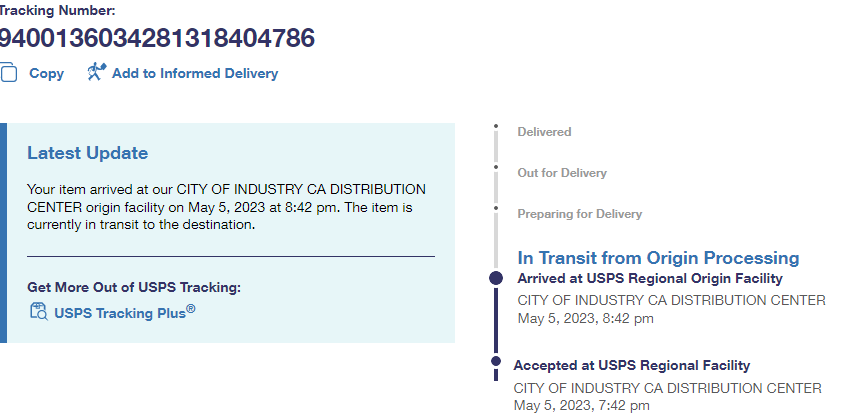Click the Out for Delivery status label
Image resolution: width=848 pixels, height=419 pixels.
562,173
